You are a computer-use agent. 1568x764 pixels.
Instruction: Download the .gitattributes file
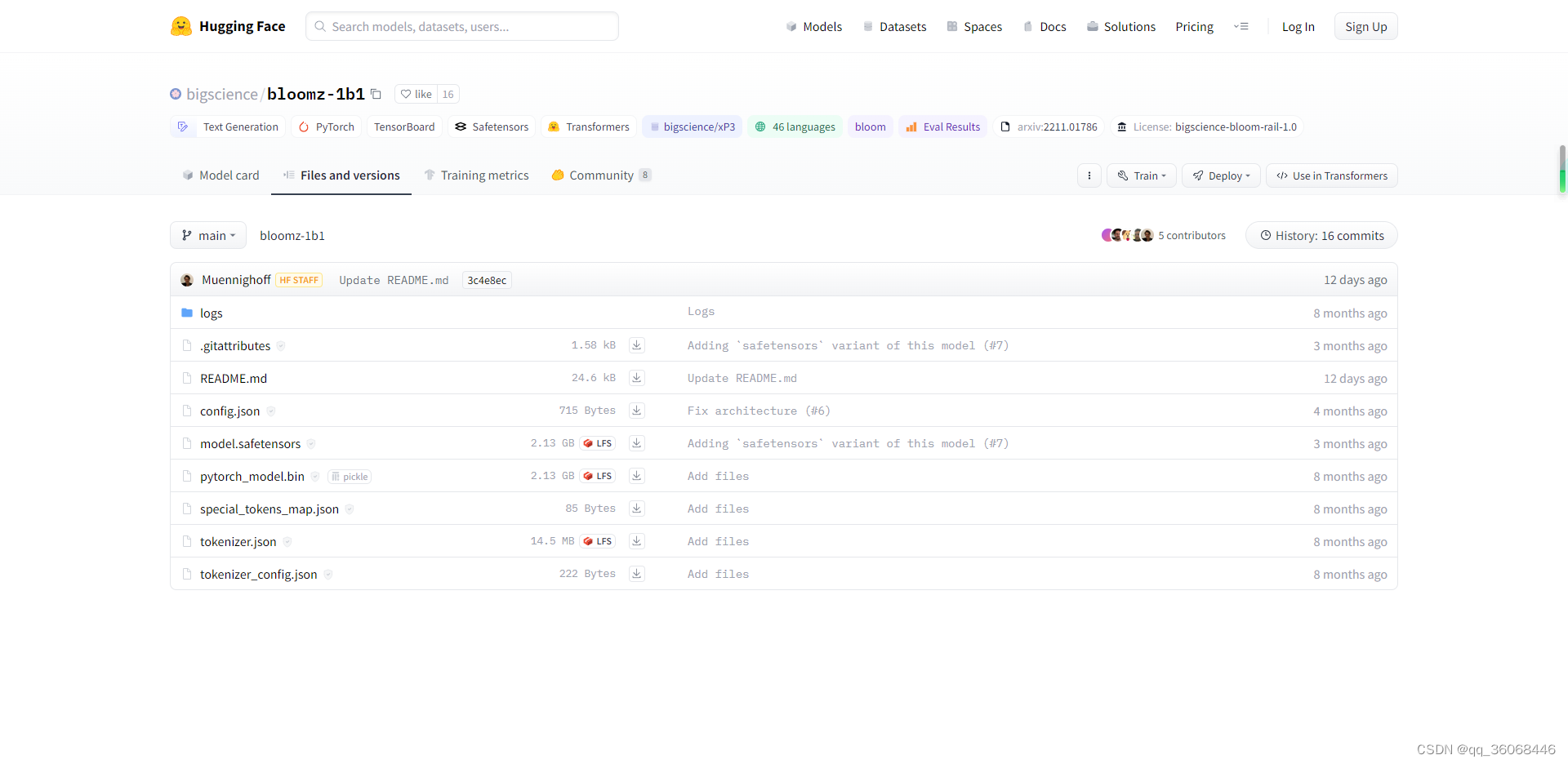pos(637,345)
